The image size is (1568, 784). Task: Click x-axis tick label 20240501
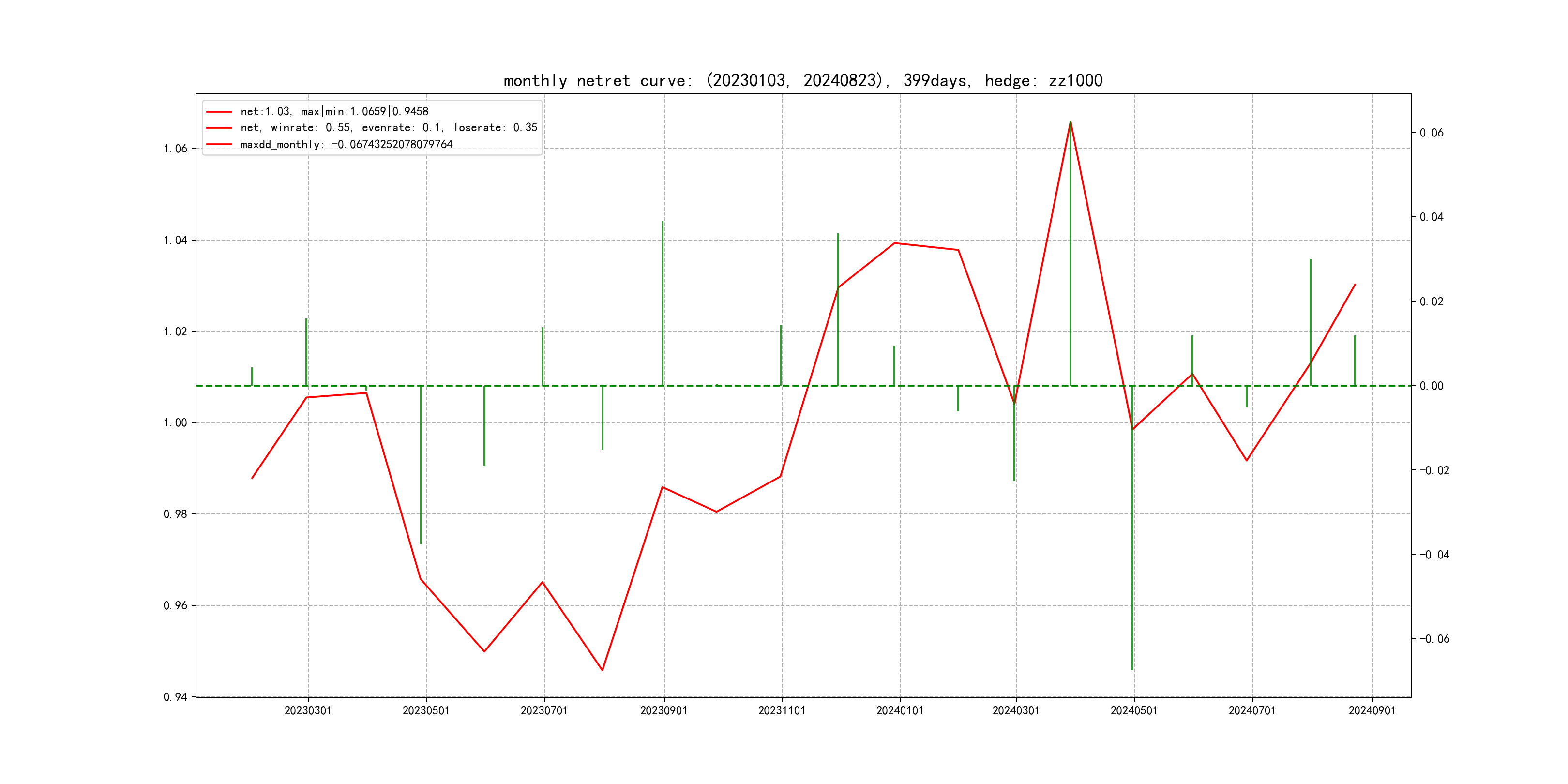1134,710
